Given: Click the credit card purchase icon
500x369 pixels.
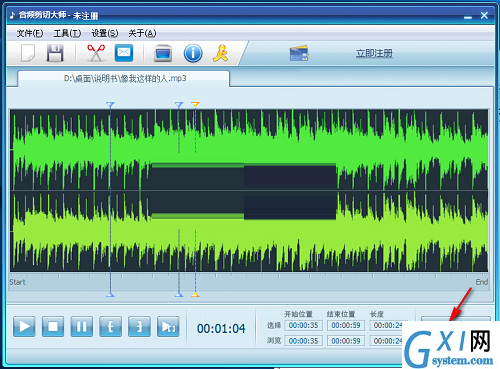Looking at the screenshot, I should [x=299, y=53].
